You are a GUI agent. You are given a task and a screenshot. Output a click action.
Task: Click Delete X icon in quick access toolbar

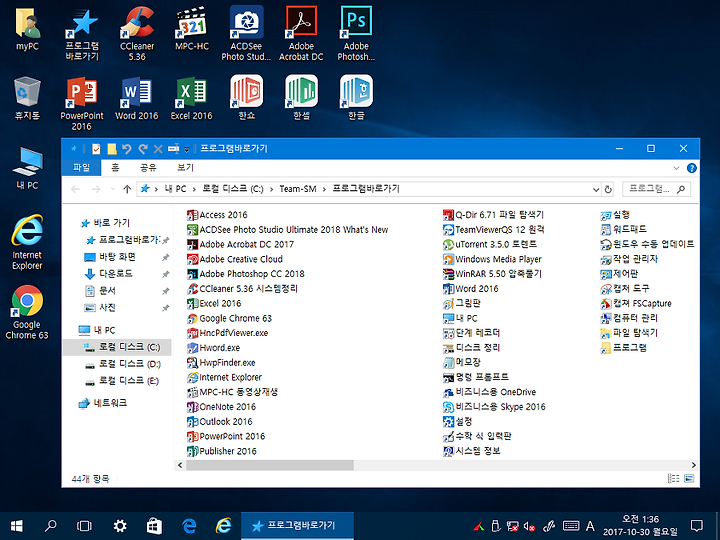[158, 149]
